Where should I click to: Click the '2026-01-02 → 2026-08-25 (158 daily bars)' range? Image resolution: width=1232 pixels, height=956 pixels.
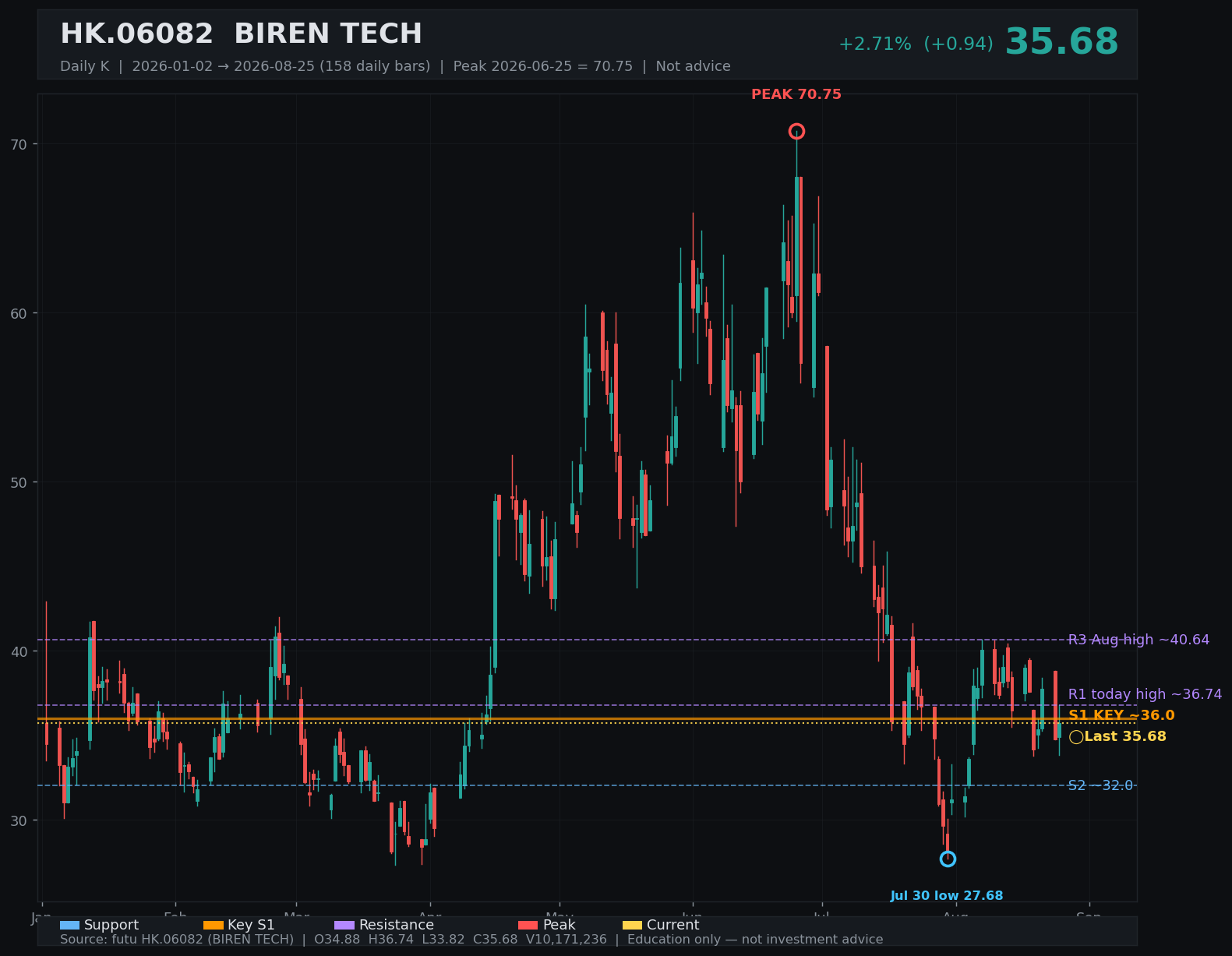coord(281,66)
